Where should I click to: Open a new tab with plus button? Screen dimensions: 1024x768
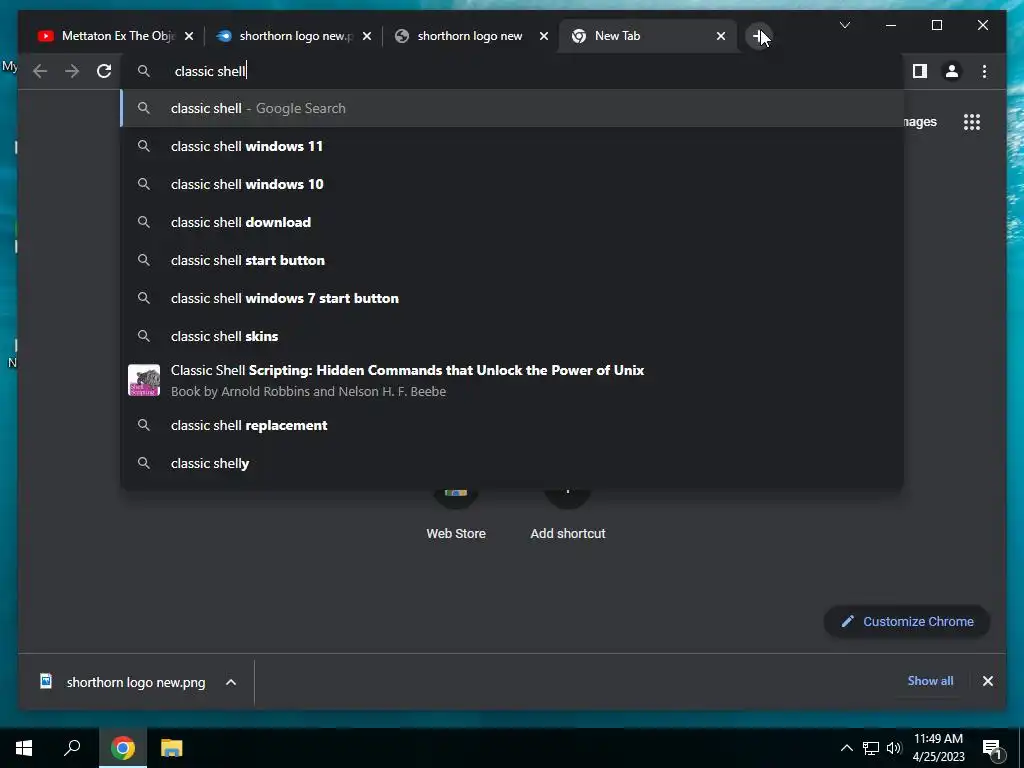[x=758, y=36]
